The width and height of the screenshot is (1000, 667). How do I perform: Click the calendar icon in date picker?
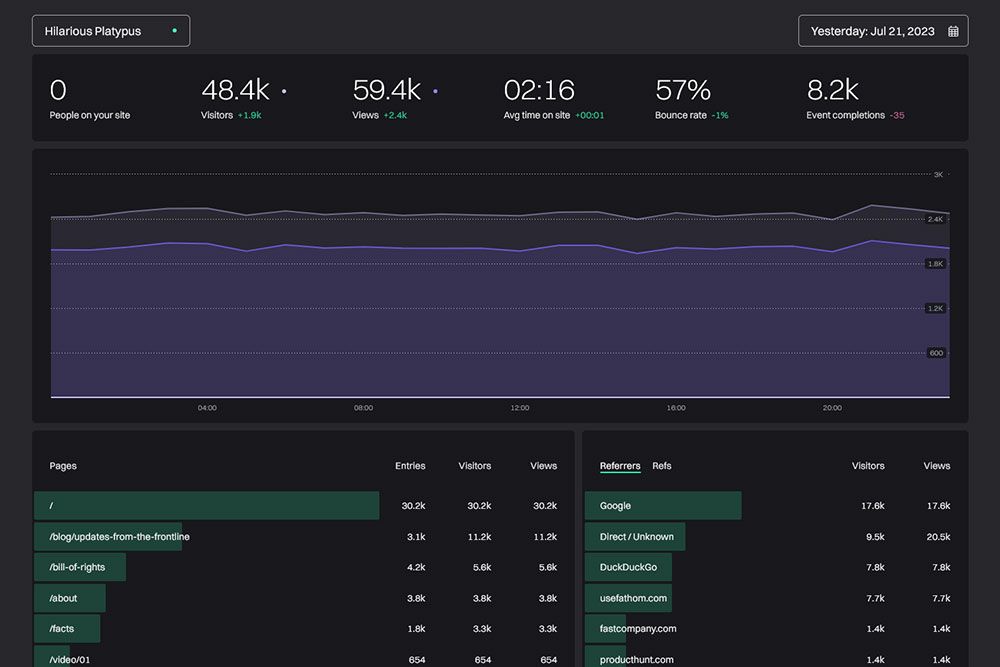[x=953, y=31]
